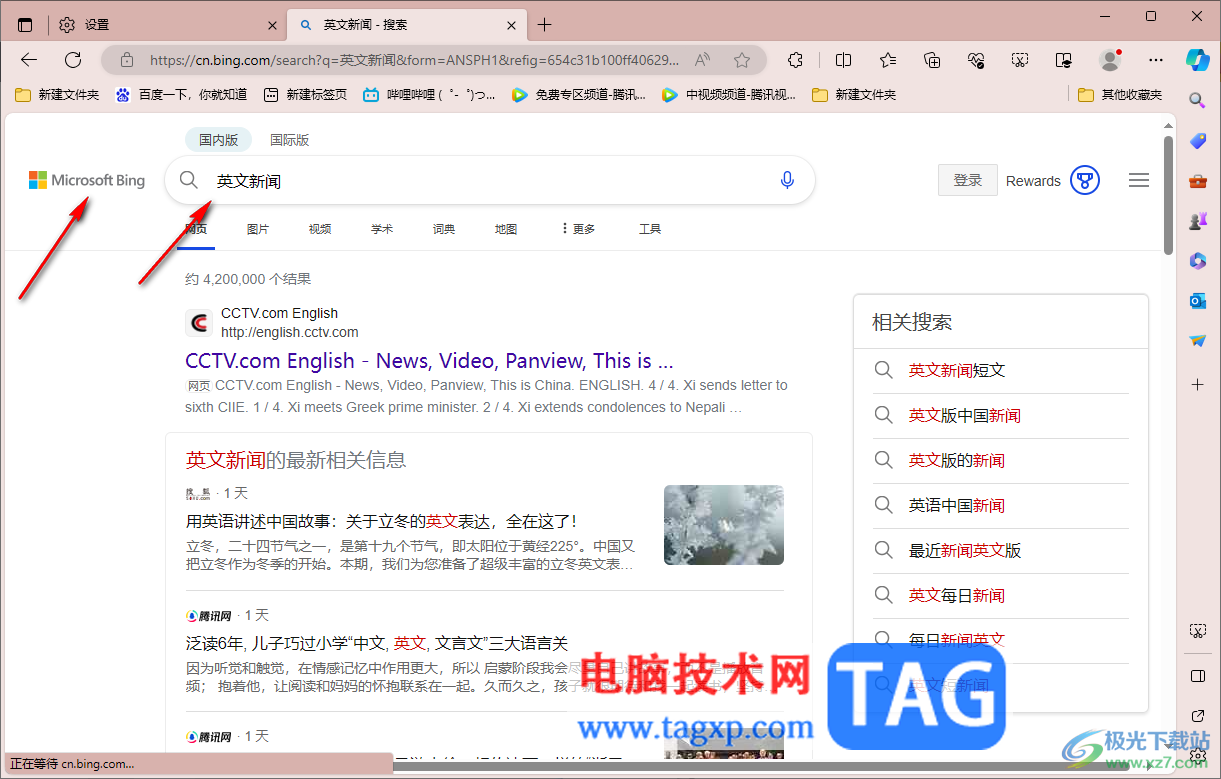Select related search 英文每日新闻

[957, 595]
